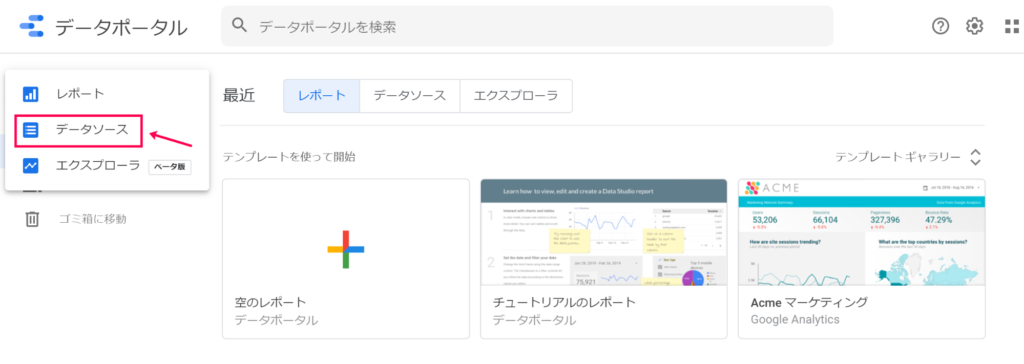Click the エクスプローラ line chart icon
The height and width of the screenshot is (364, 1024).
(31, 165)
